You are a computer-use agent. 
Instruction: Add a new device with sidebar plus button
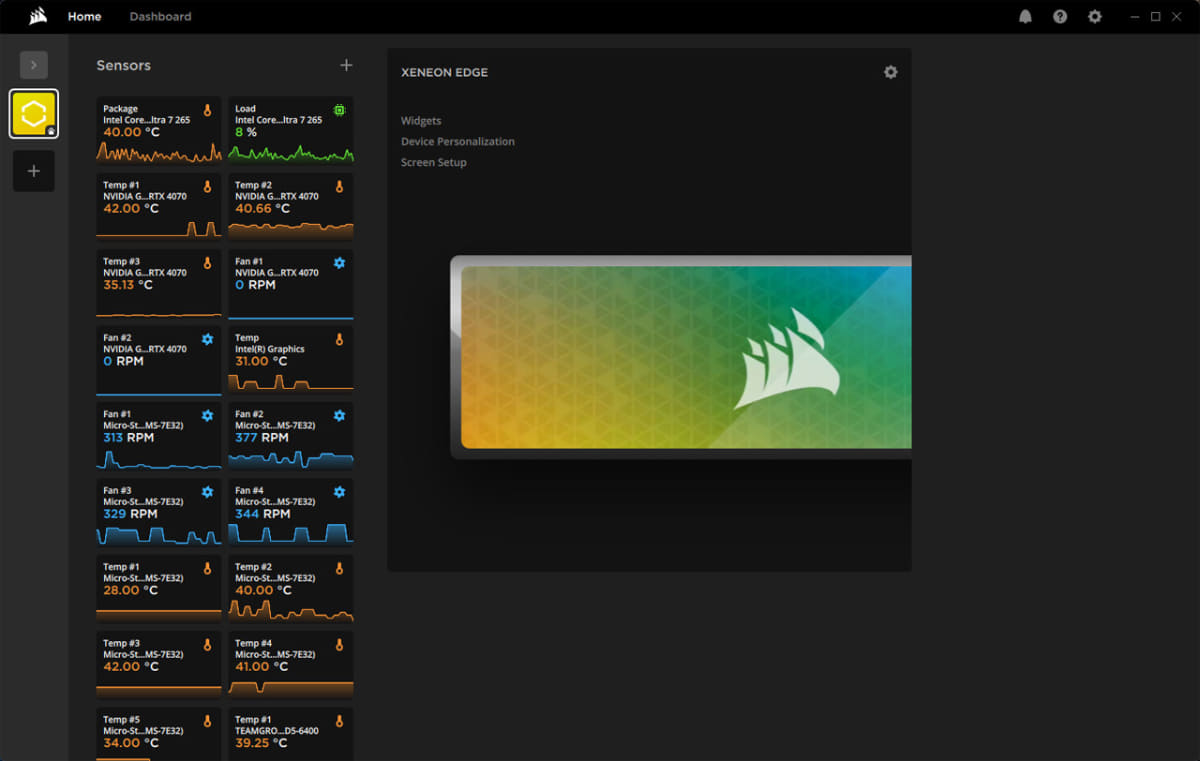34,171
